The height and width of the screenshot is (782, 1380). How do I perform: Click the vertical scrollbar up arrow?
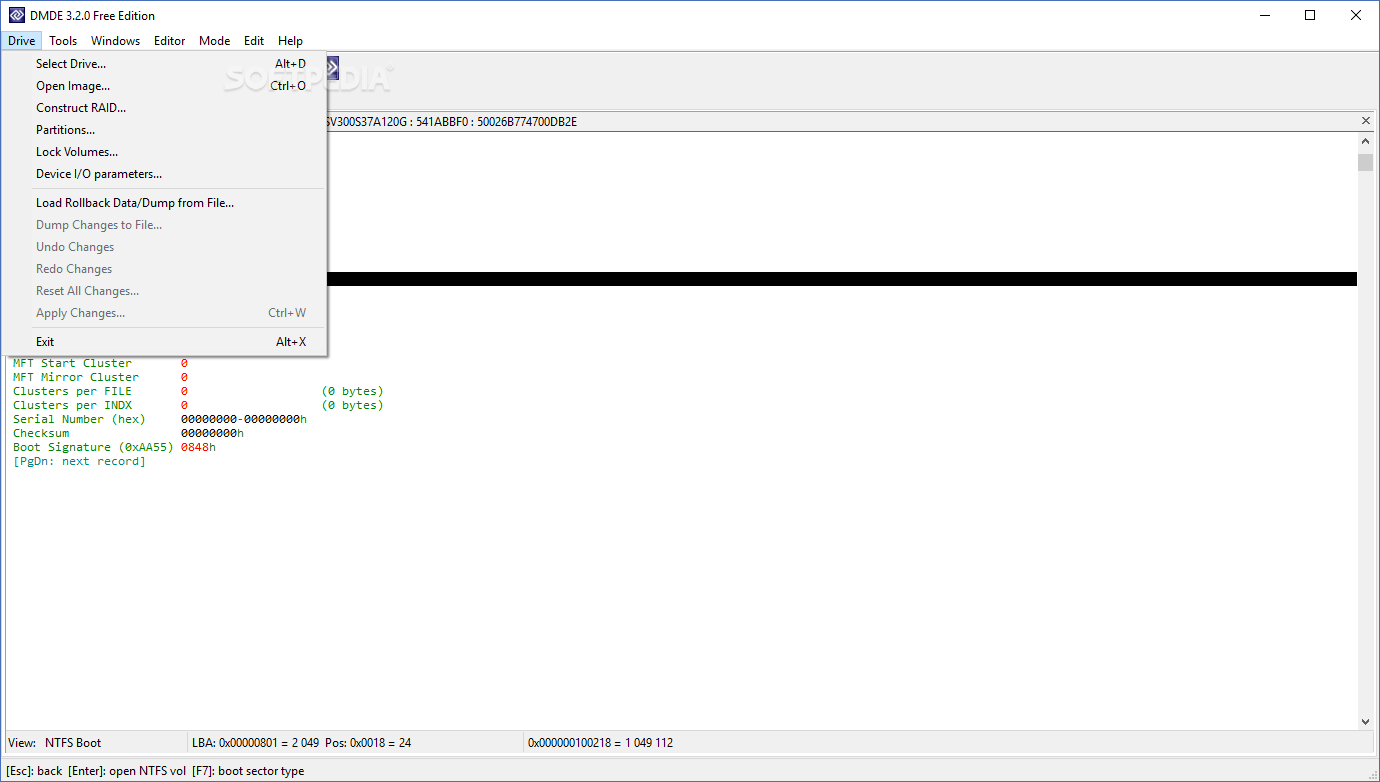[1365, 142]
